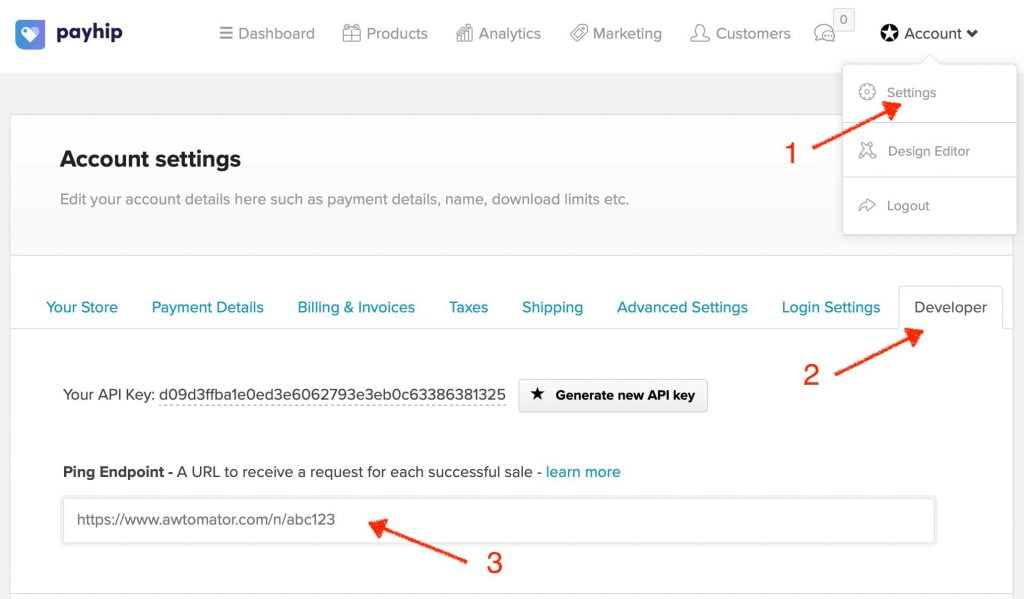Viewport: 1024px width, 599px height.
Task: Switch to the Shipping tab
Action: click(552, 307)
